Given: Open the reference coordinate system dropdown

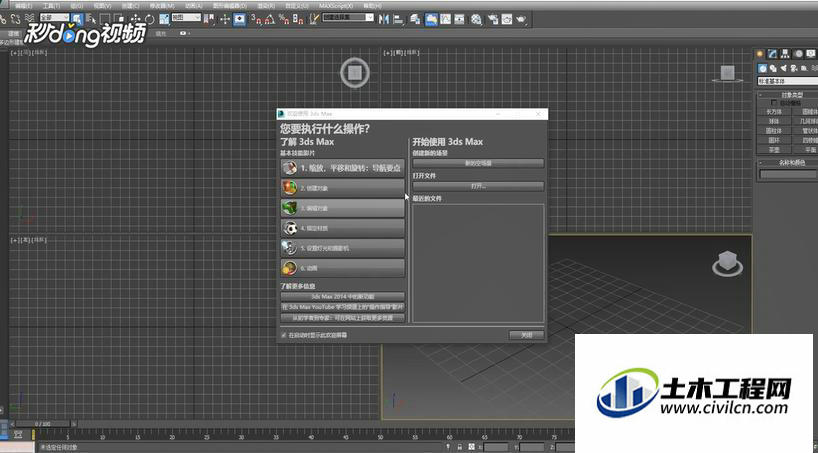Looking at the screenshot, I should click(x=186, y=18).
